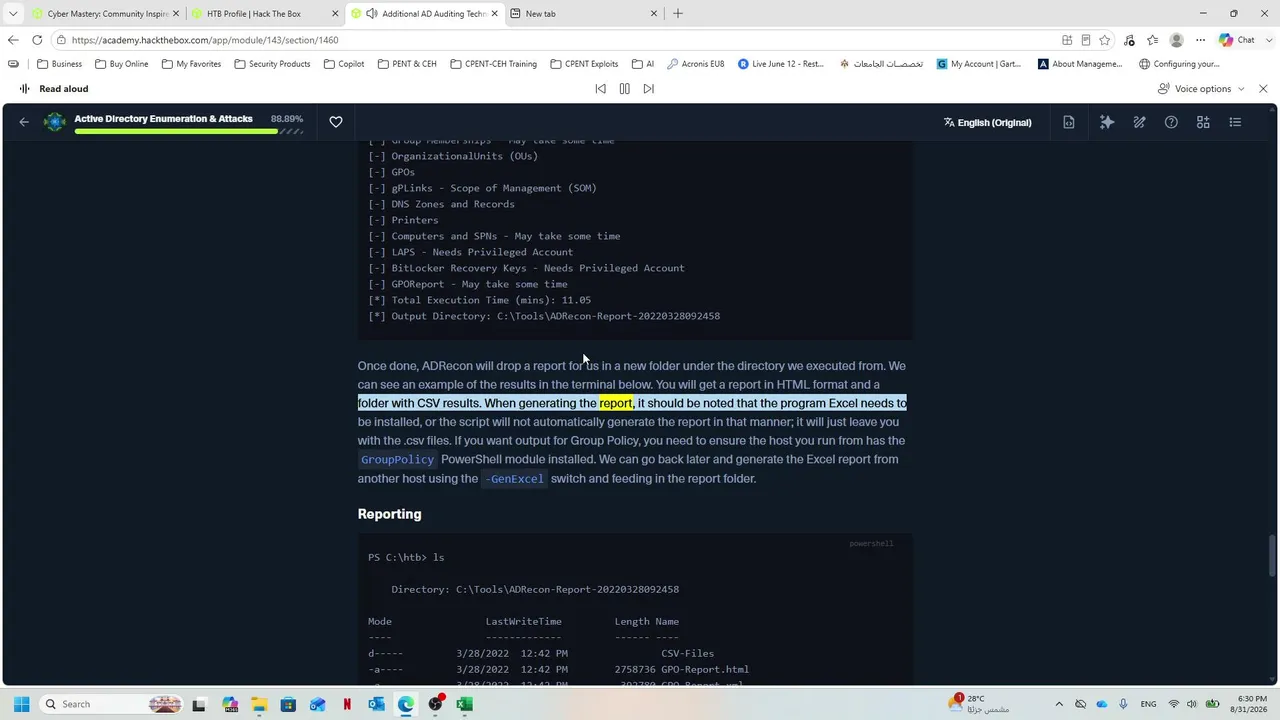Open the AI sparkles assistant icon
The width and height of the screenshot is (1280, 720).
[1107, 122]
